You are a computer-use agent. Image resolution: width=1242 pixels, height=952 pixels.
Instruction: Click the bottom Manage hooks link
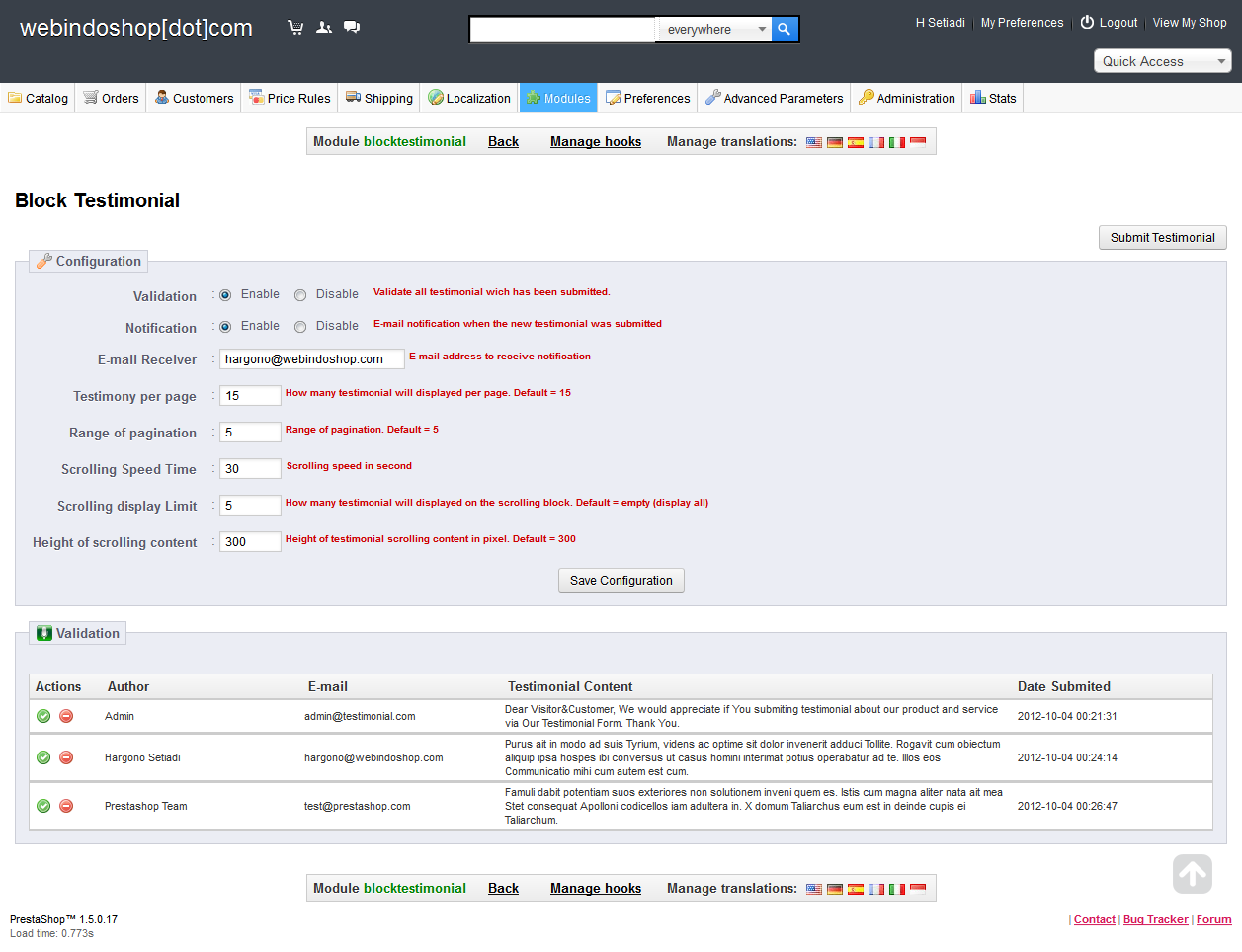tap(596, 889)
